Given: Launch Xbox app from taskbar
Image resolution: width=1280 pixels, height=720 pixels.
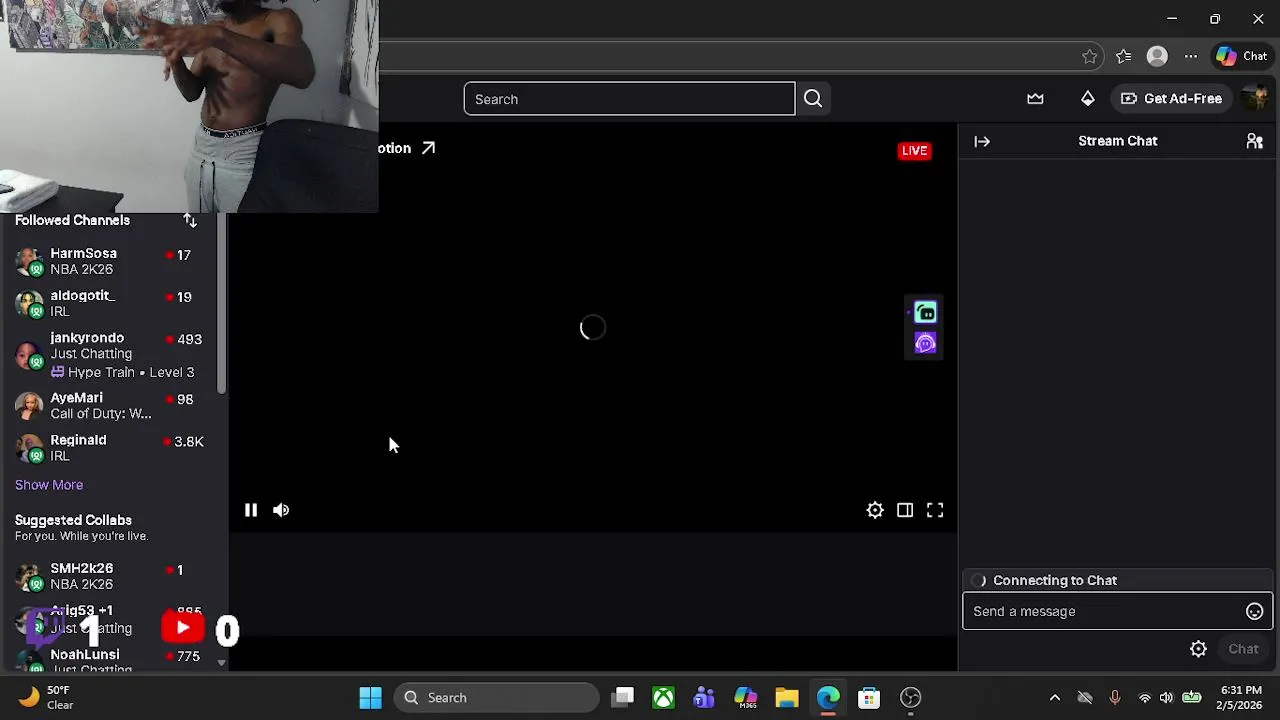Looking at the screenshot, I should pyautogui.click(x=664, y=698).
